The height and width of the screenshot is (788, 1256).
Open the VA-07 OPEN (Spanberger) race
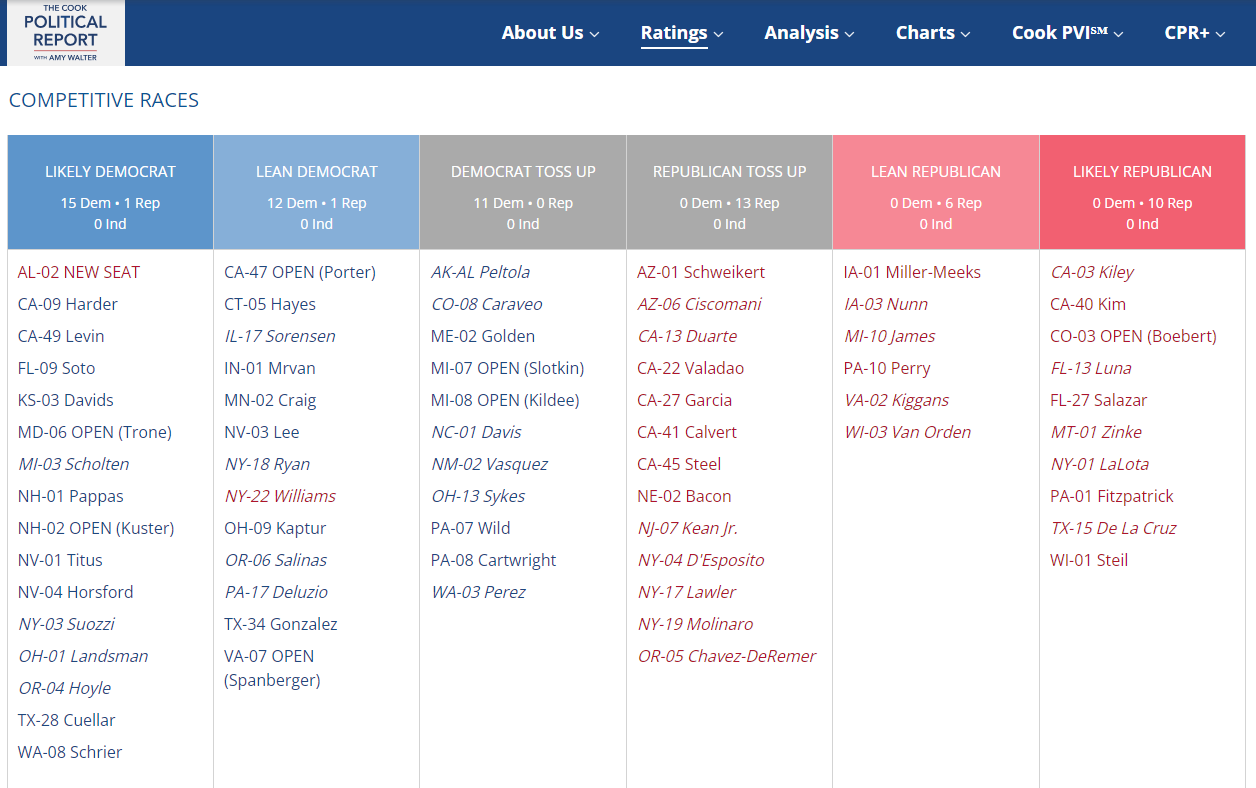pos(272,668)
